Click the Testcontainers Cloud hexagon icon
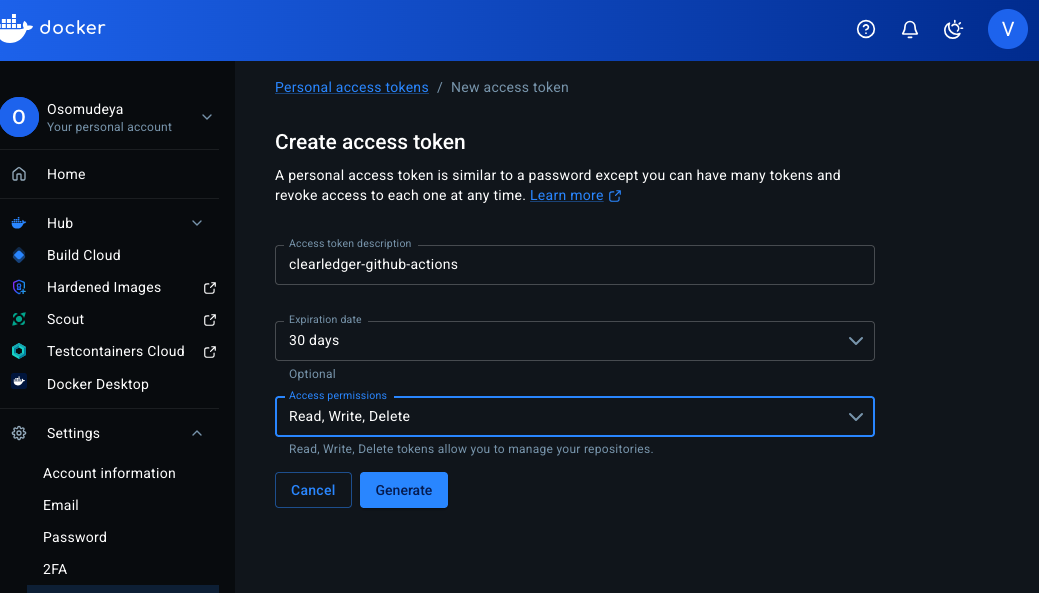Image resolution: width=1039 pixels, height=593 pixels. [x=19, y=351]
